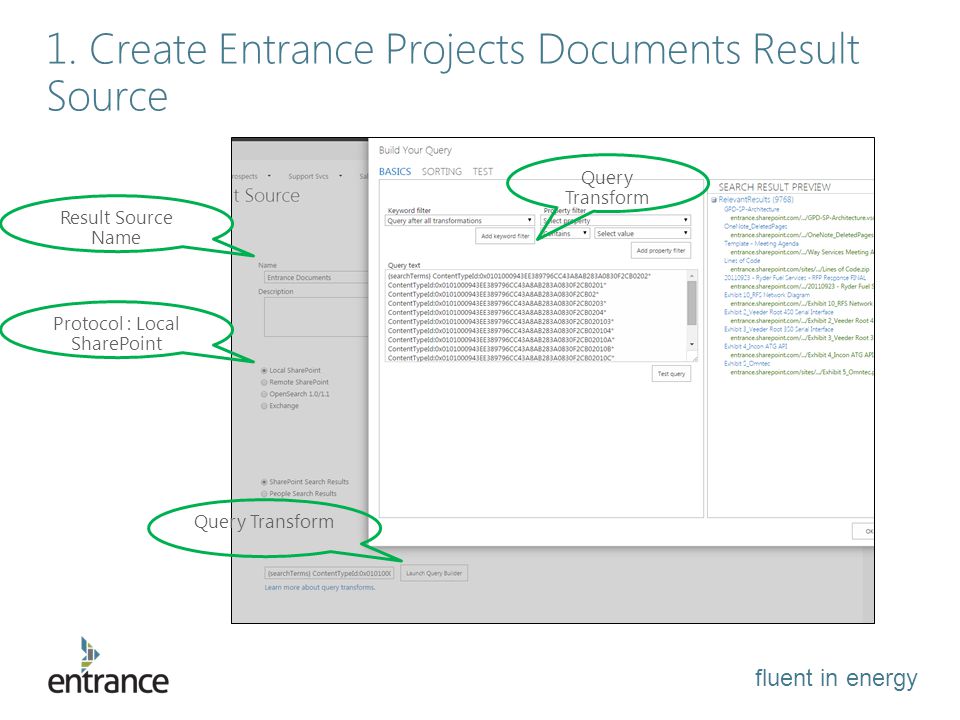This screenshot has width=960, height=720.
Task: Open Template - Meeting Agenda result
Action: click(x=762, y=243)
